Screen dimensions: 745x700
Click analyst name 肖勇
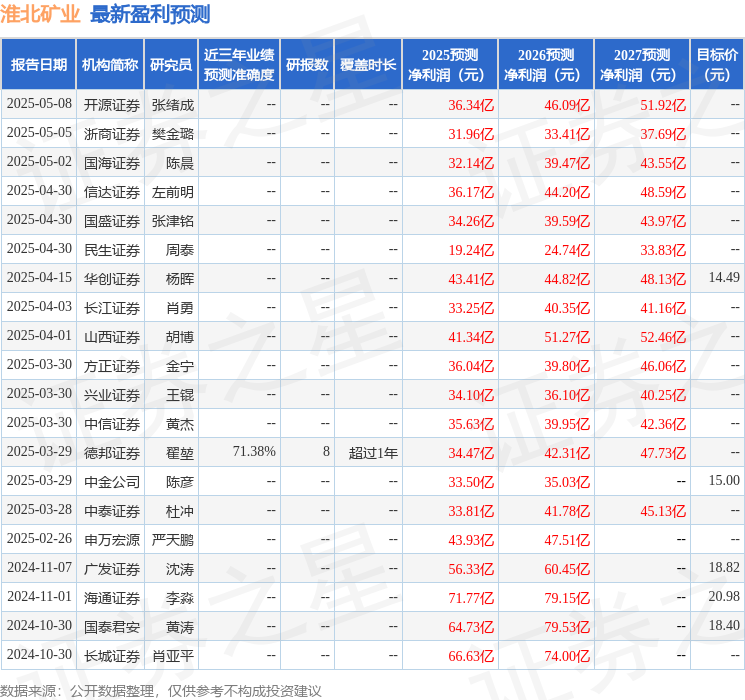pyautogui.click(x=180, y=307)
